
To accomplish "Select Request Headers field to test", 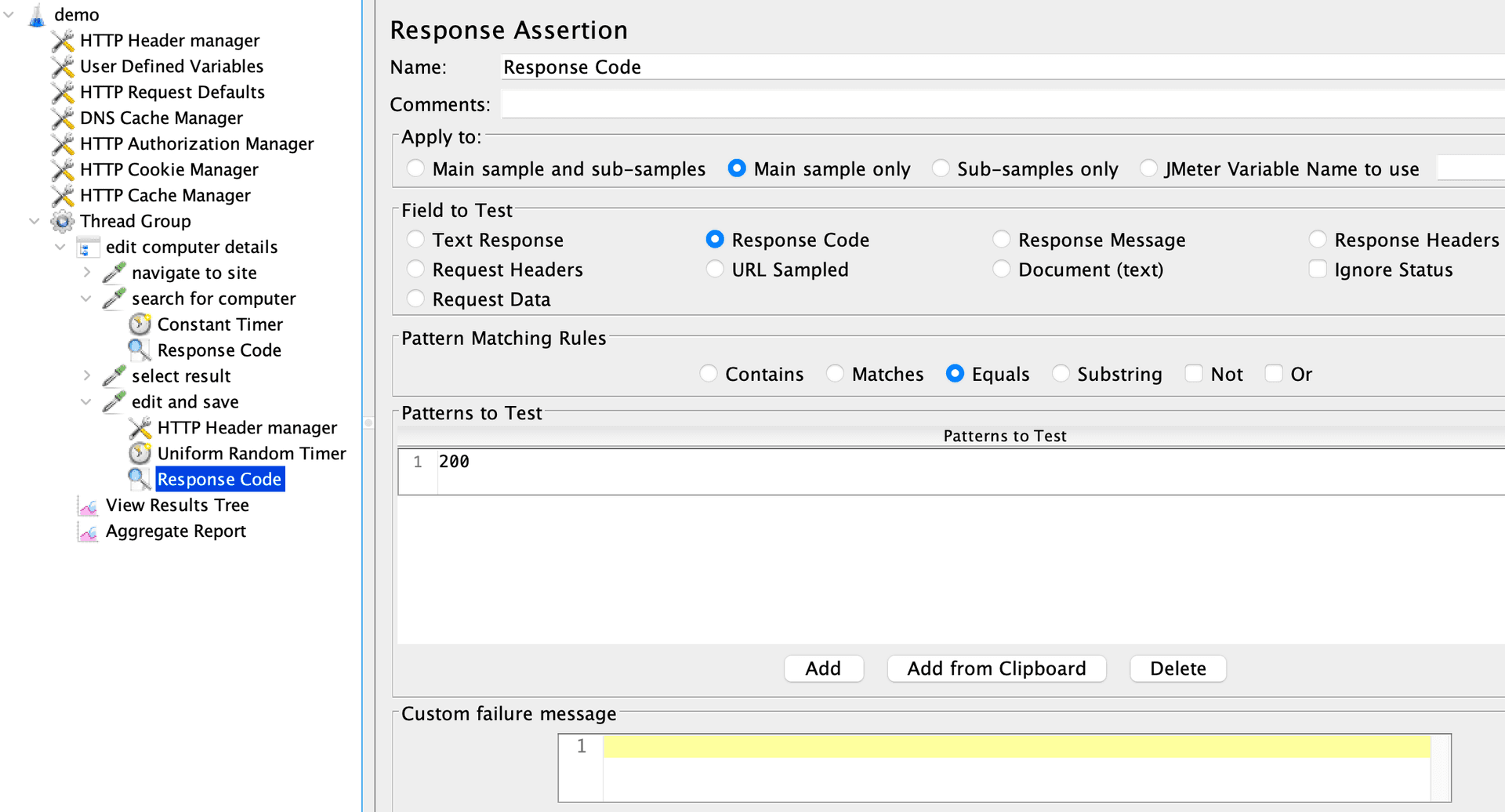I will [x=416, y=269].
